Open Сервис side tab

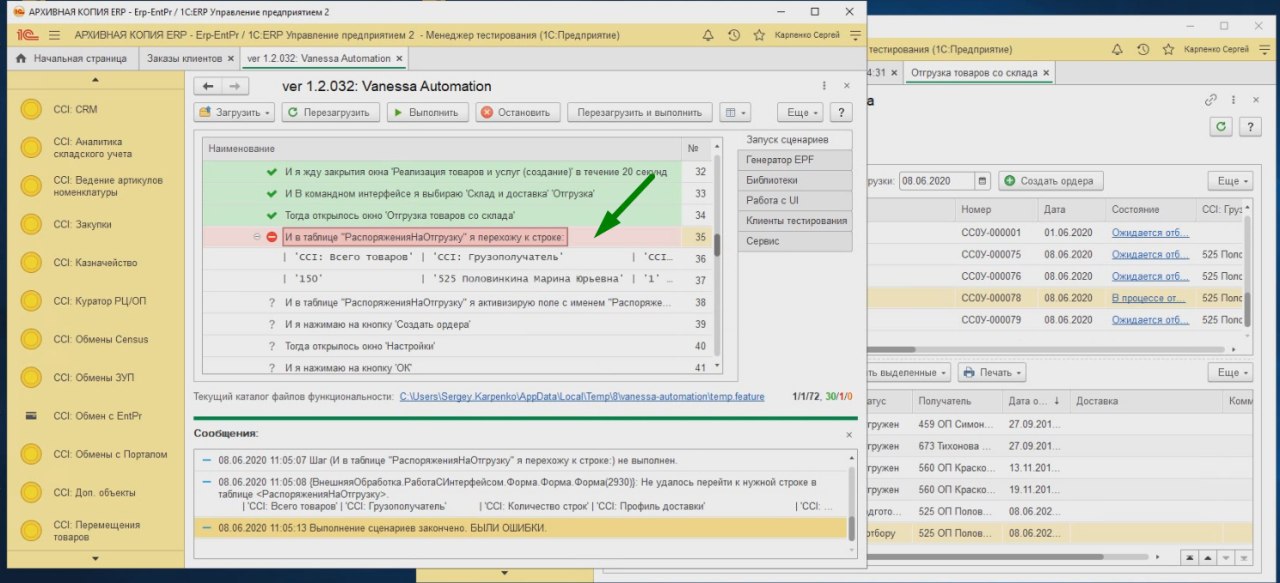[x=794, y=241]
